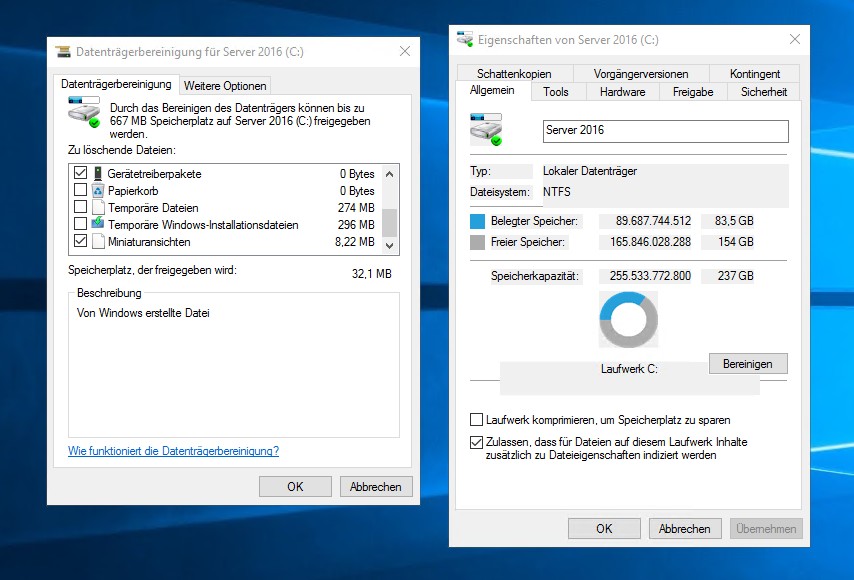
Task: Click the 32,1 MB freed space value
Action: coord(371,273)
